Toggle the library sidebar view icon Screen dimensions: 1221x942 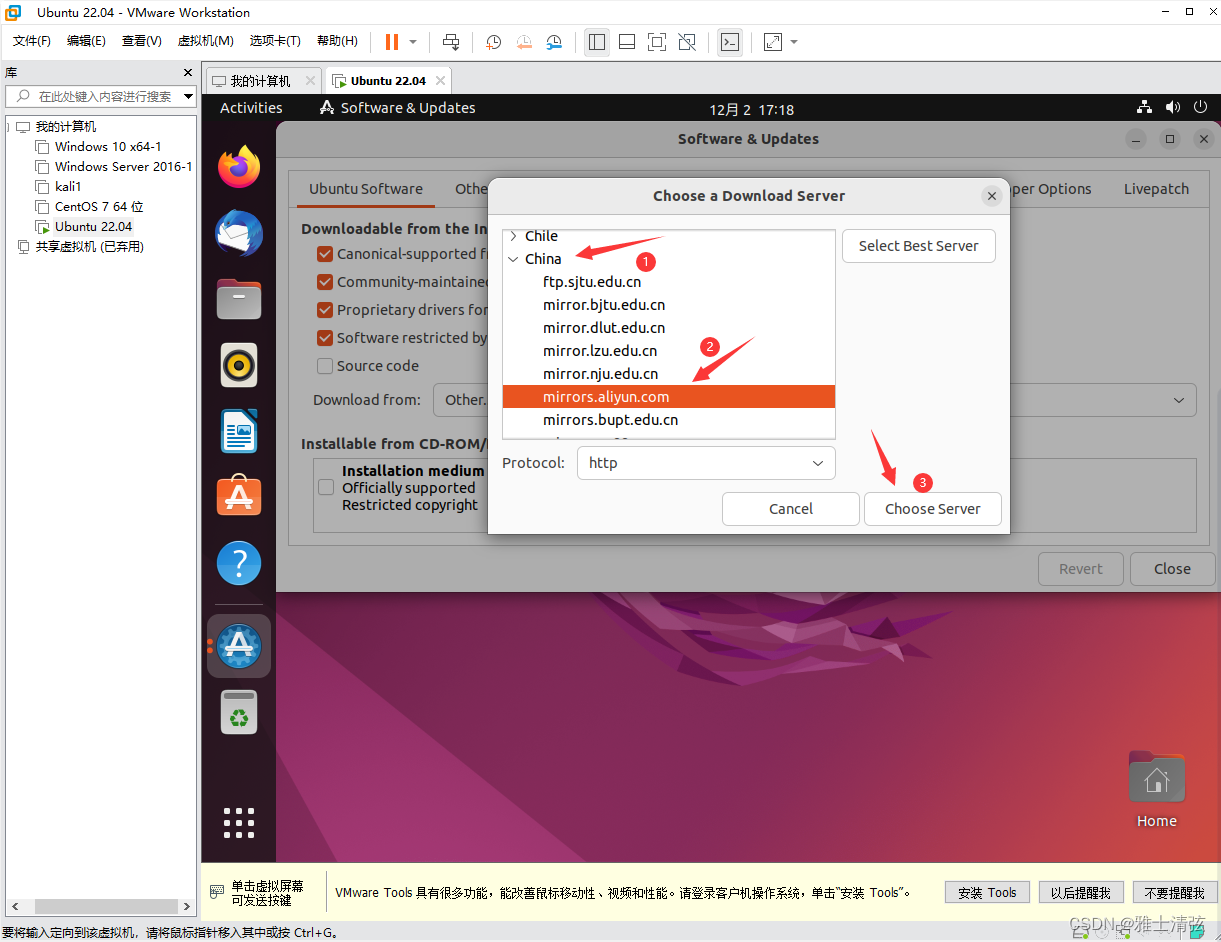coord(597,42)
